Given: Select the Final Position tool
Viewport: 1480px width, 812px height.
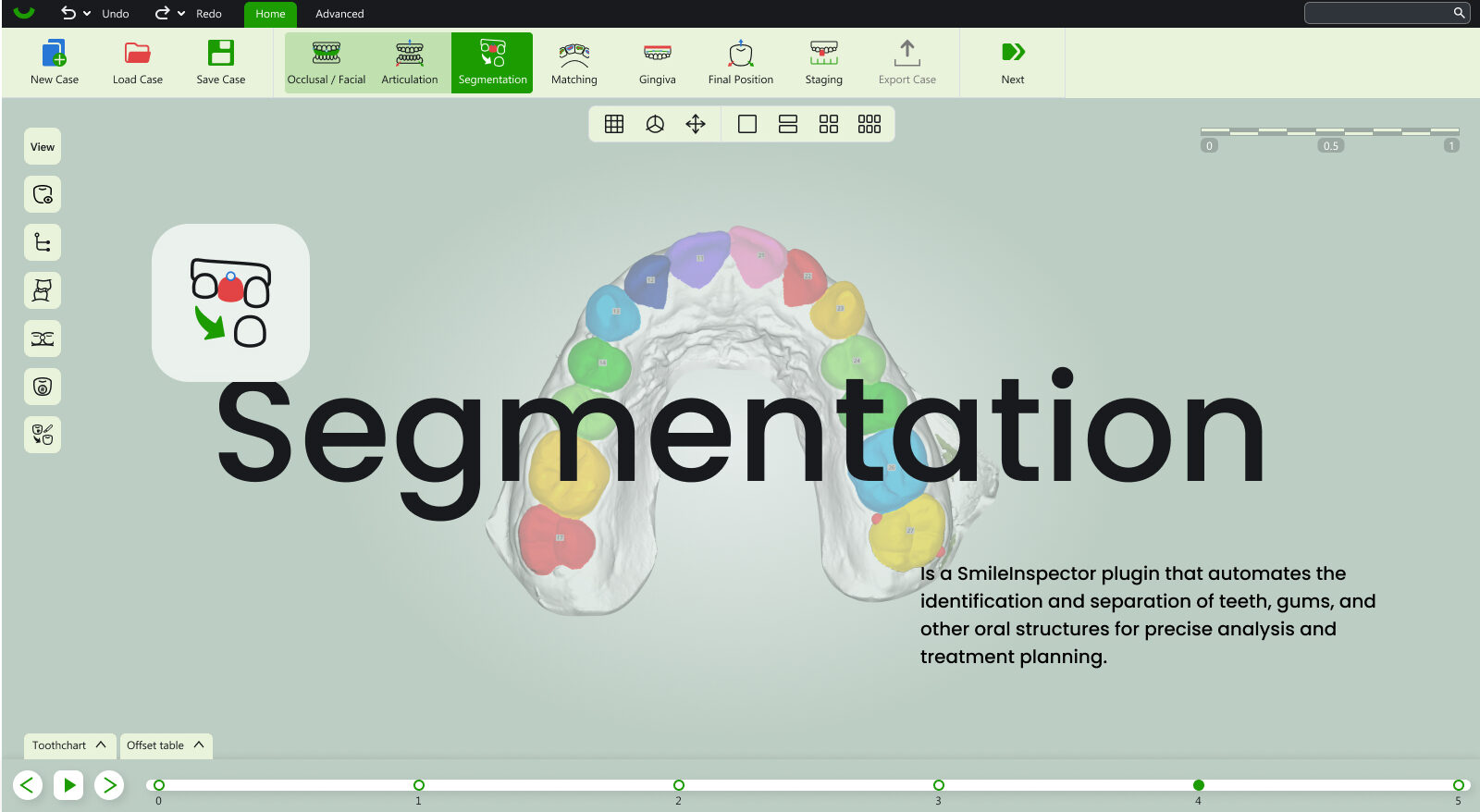Looking at the screenshot, I should (x=741, y=54).
